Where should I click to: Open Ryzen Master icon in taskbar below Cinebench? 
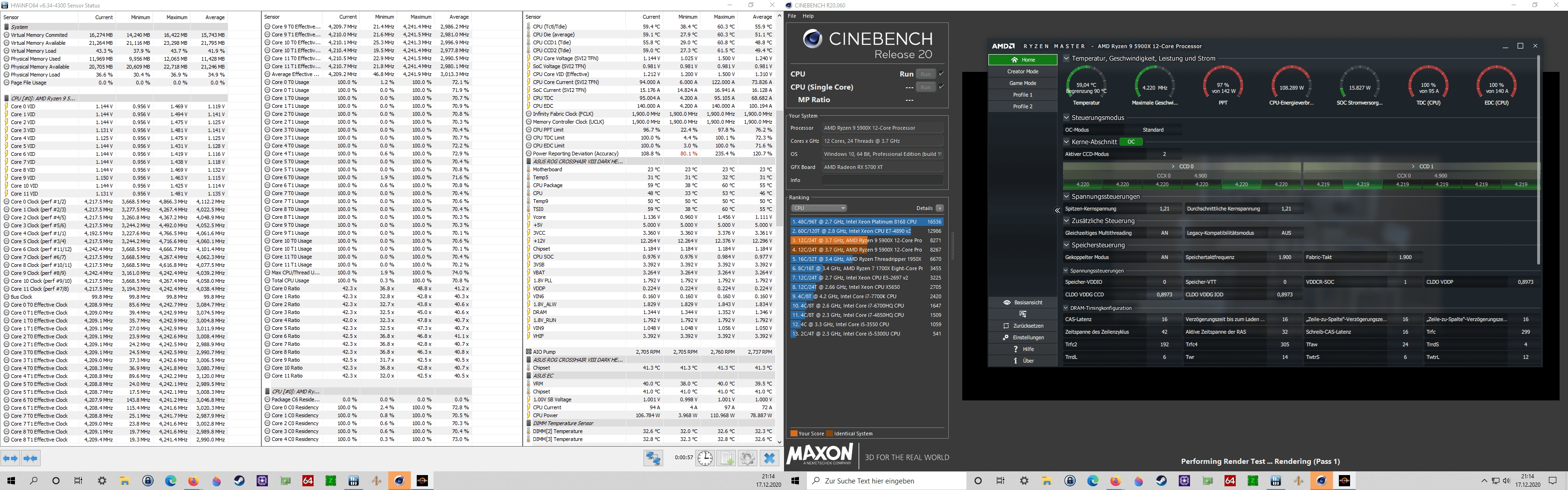(x=1344, y=481)
